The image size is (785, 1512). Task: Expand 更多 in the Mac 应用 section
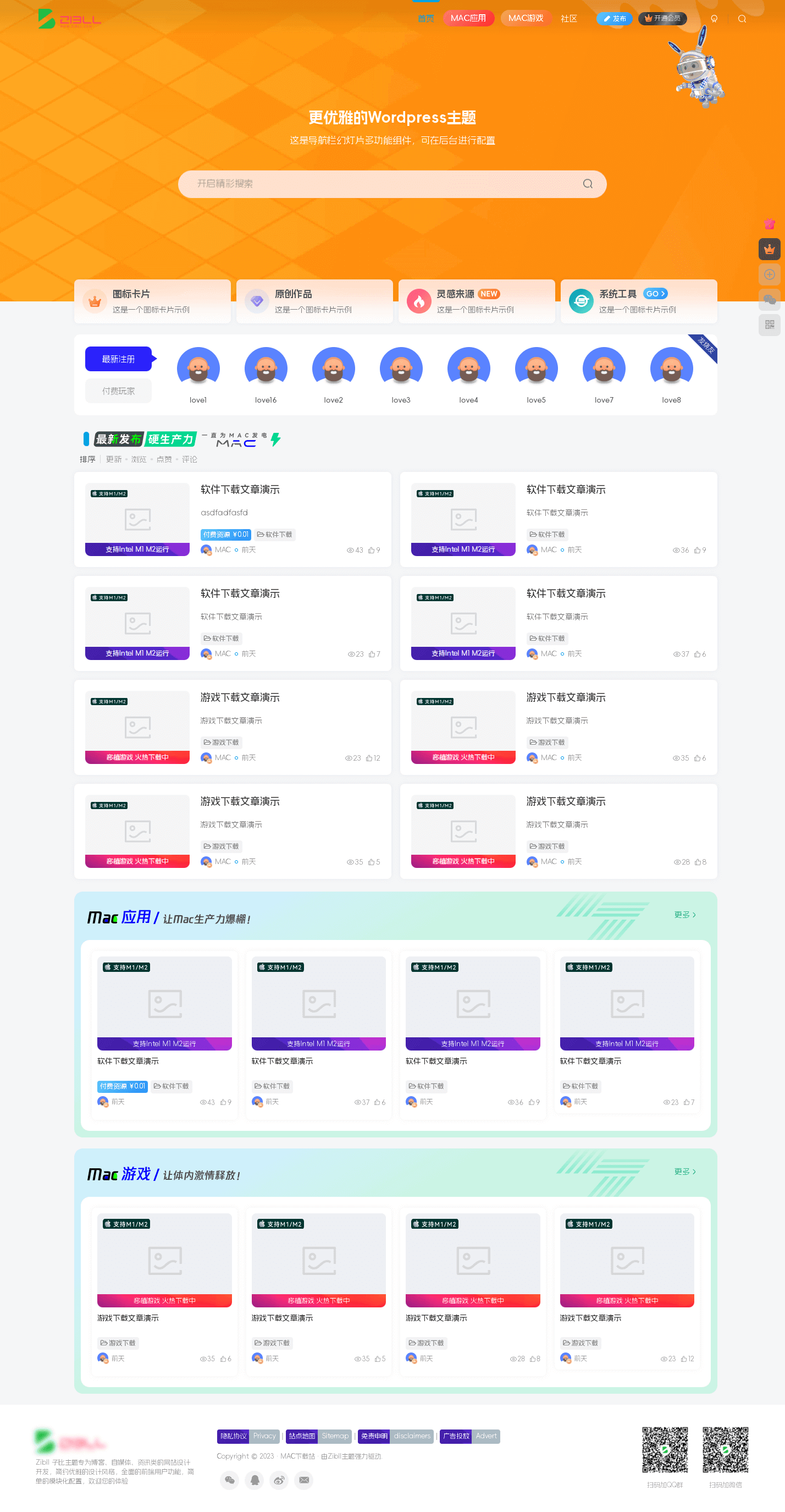[x=684, y=915]
